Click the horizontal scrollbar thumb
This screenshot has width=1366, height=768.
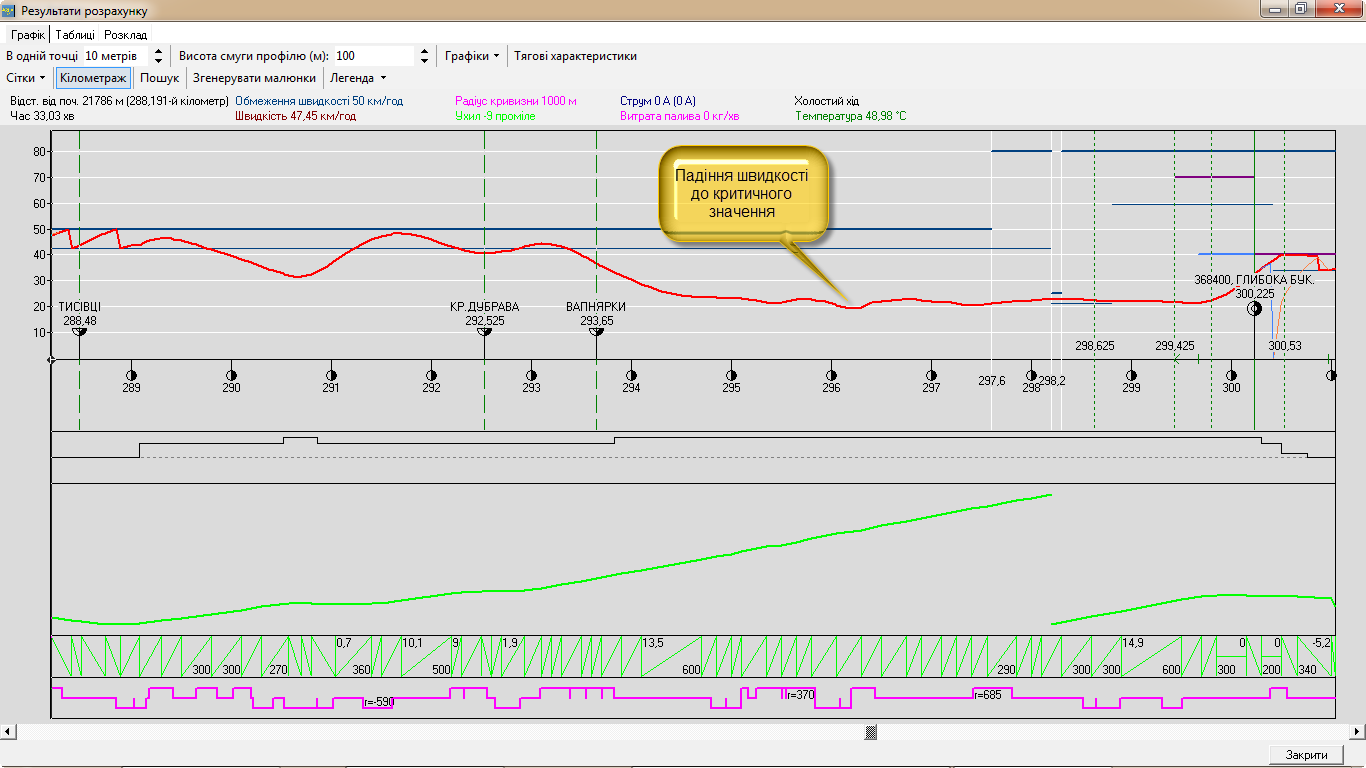pyautogui.click(x=871, y=732)
